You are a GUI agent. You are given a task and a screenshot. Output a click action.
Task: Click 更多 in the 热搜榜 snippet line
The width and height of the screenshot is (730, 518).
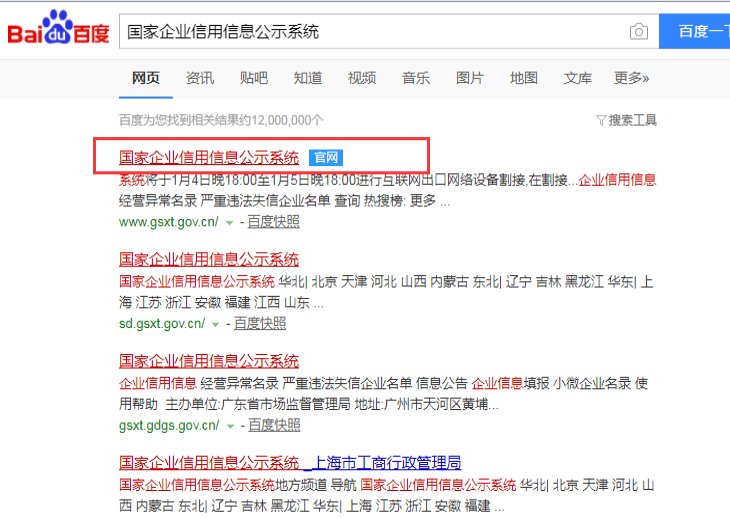tap(423, 201)
